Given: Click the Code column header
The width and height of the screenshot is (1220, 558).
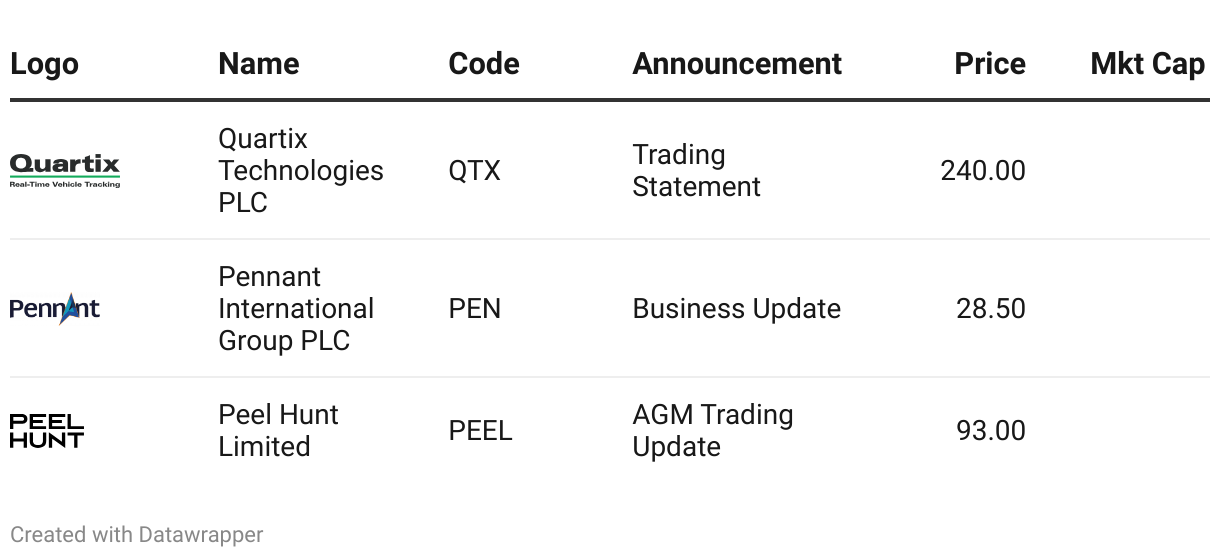Looking at the screenshot, I should (484, 64).
